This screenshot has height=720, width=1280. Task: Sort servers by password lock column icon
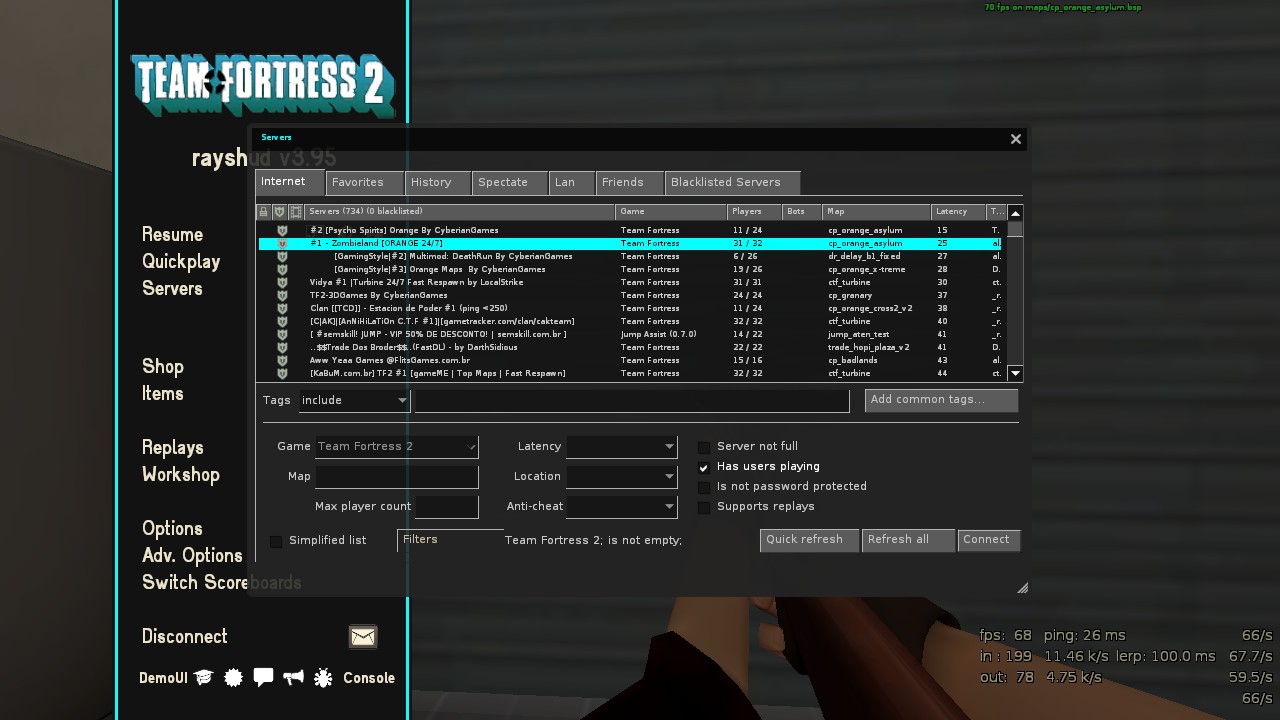264,212
